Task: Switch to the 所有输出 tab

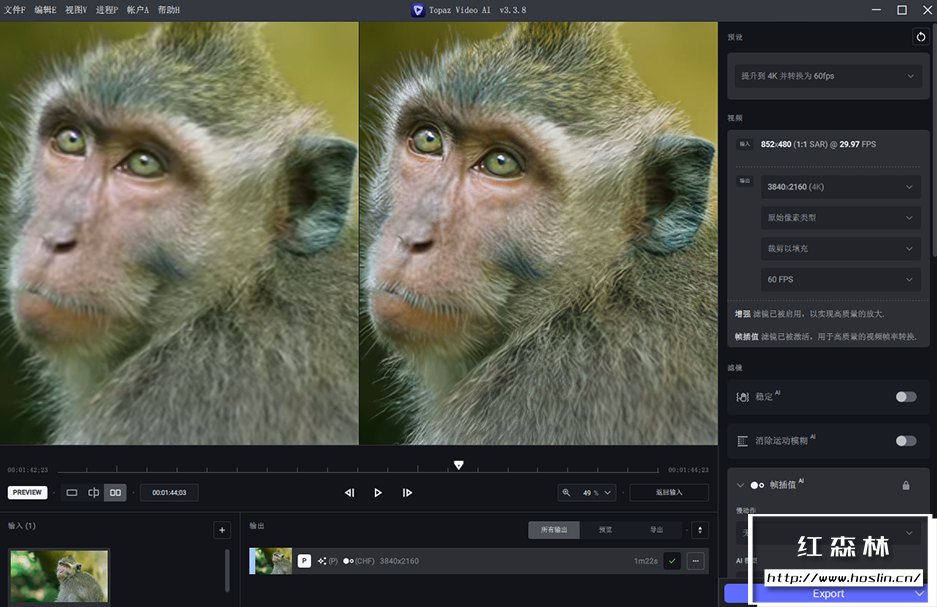Action: point(554,530)
